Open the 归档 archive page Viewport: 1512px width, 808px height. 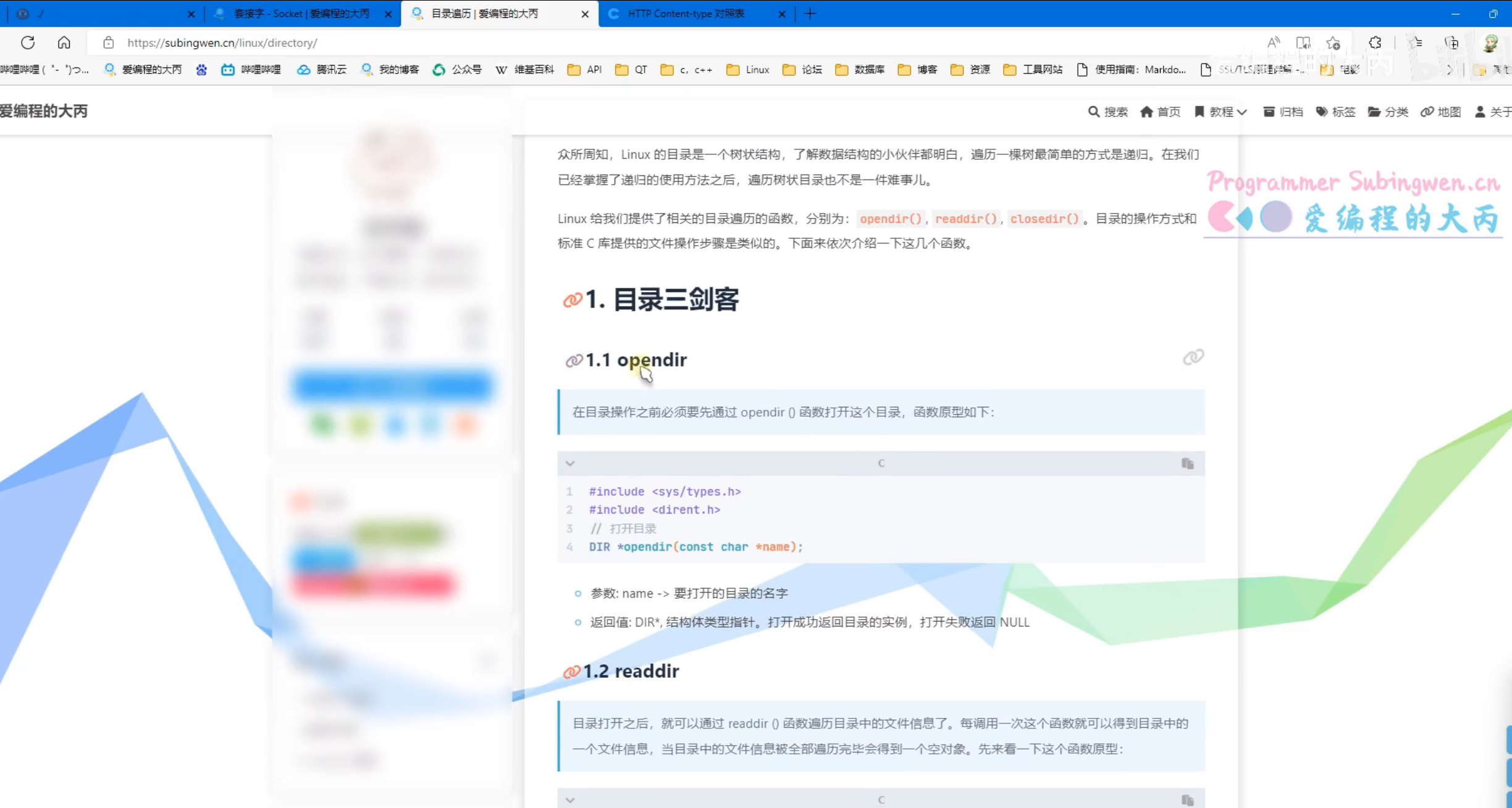[x=1283, y=112]
